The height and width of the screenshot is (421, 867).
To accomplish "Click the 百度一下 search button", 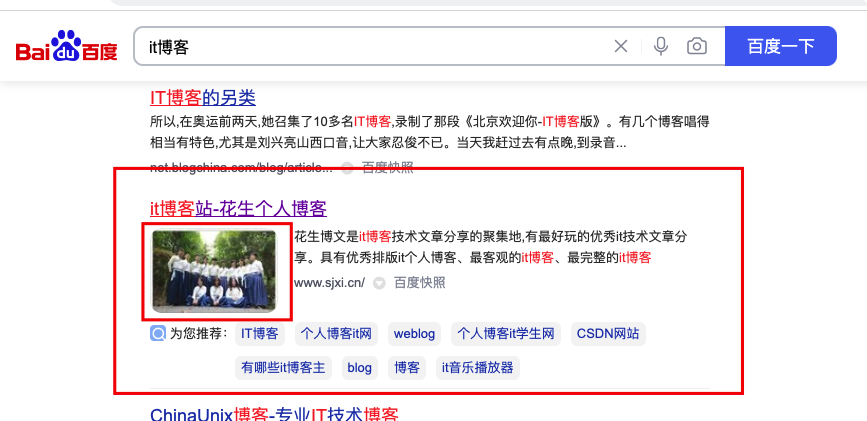I will point(781,46).
